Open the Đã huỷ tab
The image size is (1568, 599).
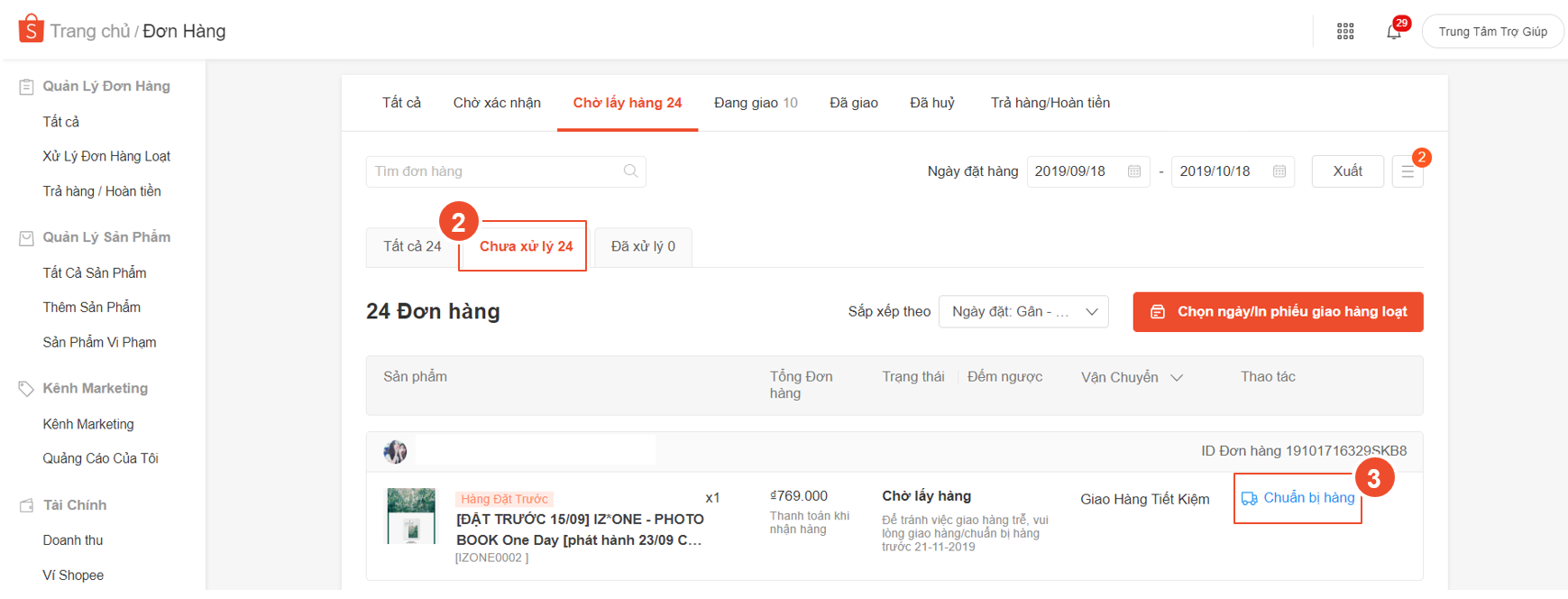tap(932, 103)
